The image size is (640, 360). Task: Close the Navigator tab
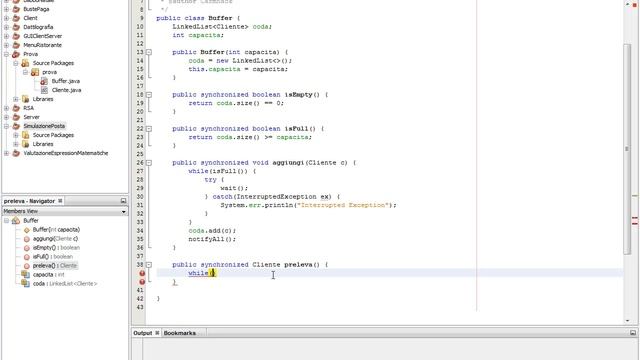click(x=60, y=201)
